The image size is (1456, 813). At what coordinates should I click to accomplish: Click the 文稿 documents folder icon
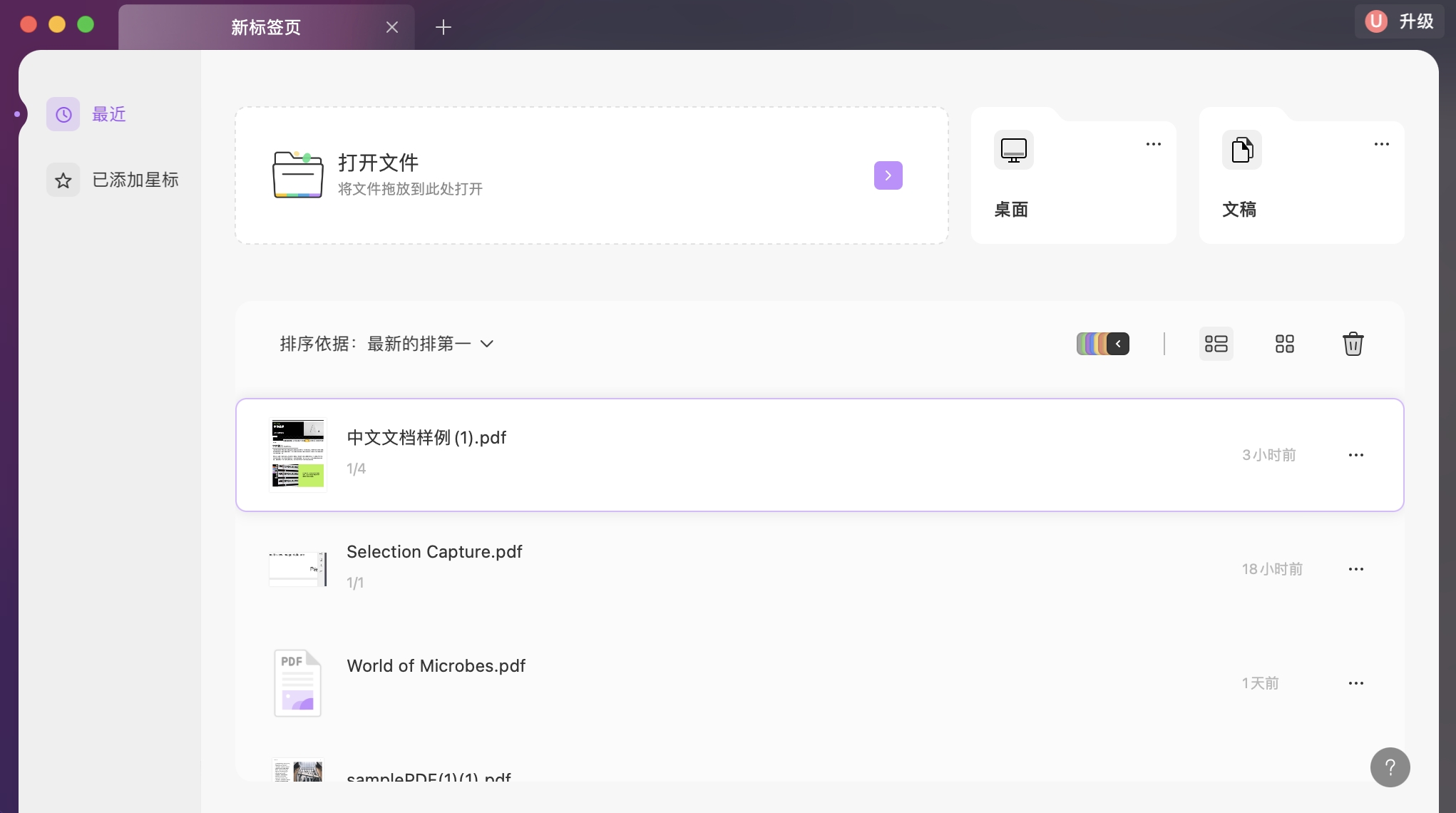click(1242, 150)
